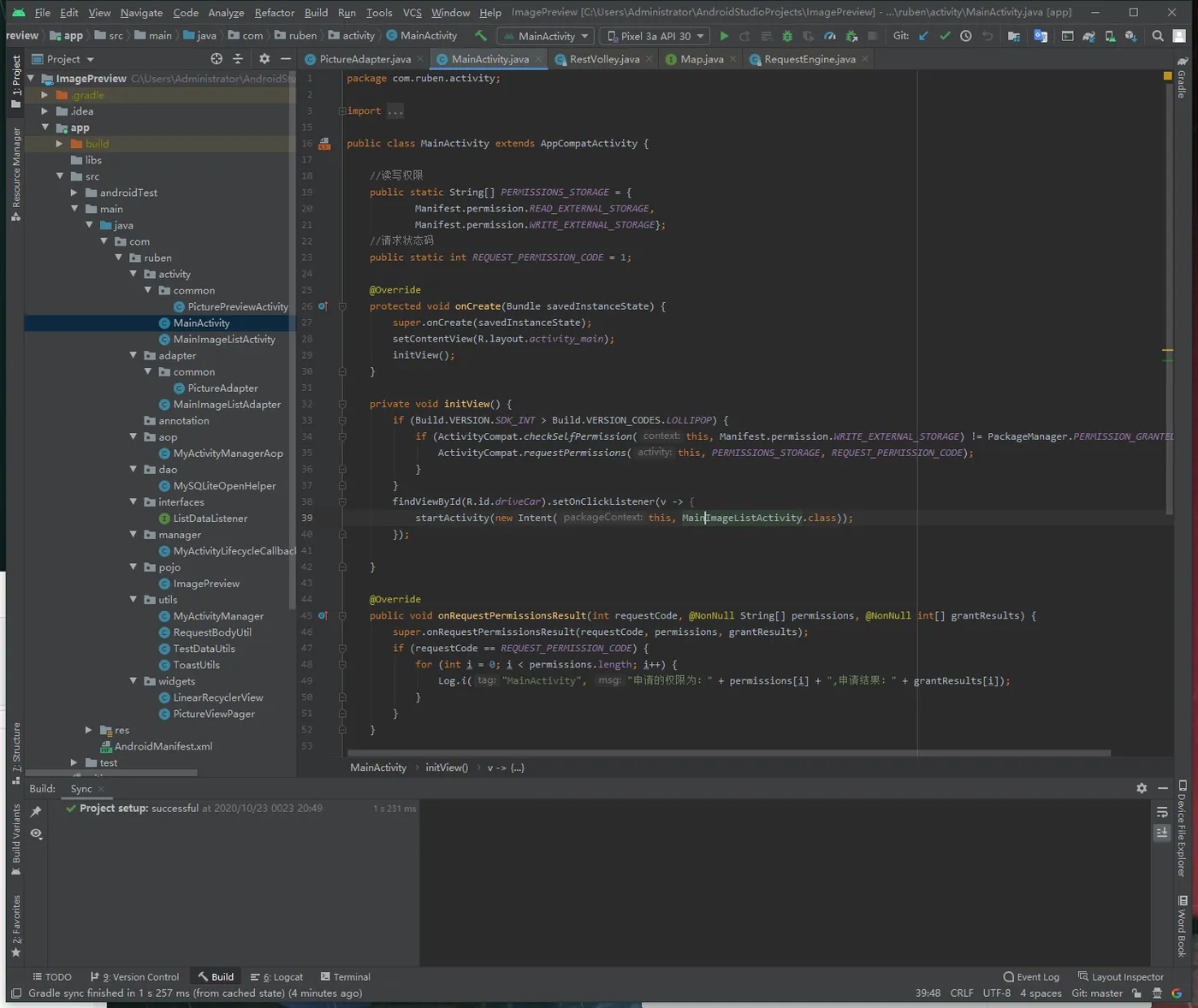Image resolution: width=1198 pixels, height=1008 pixels.
Task: Click the run-configuration gutter icon at line 16
Action: (324, 144)
